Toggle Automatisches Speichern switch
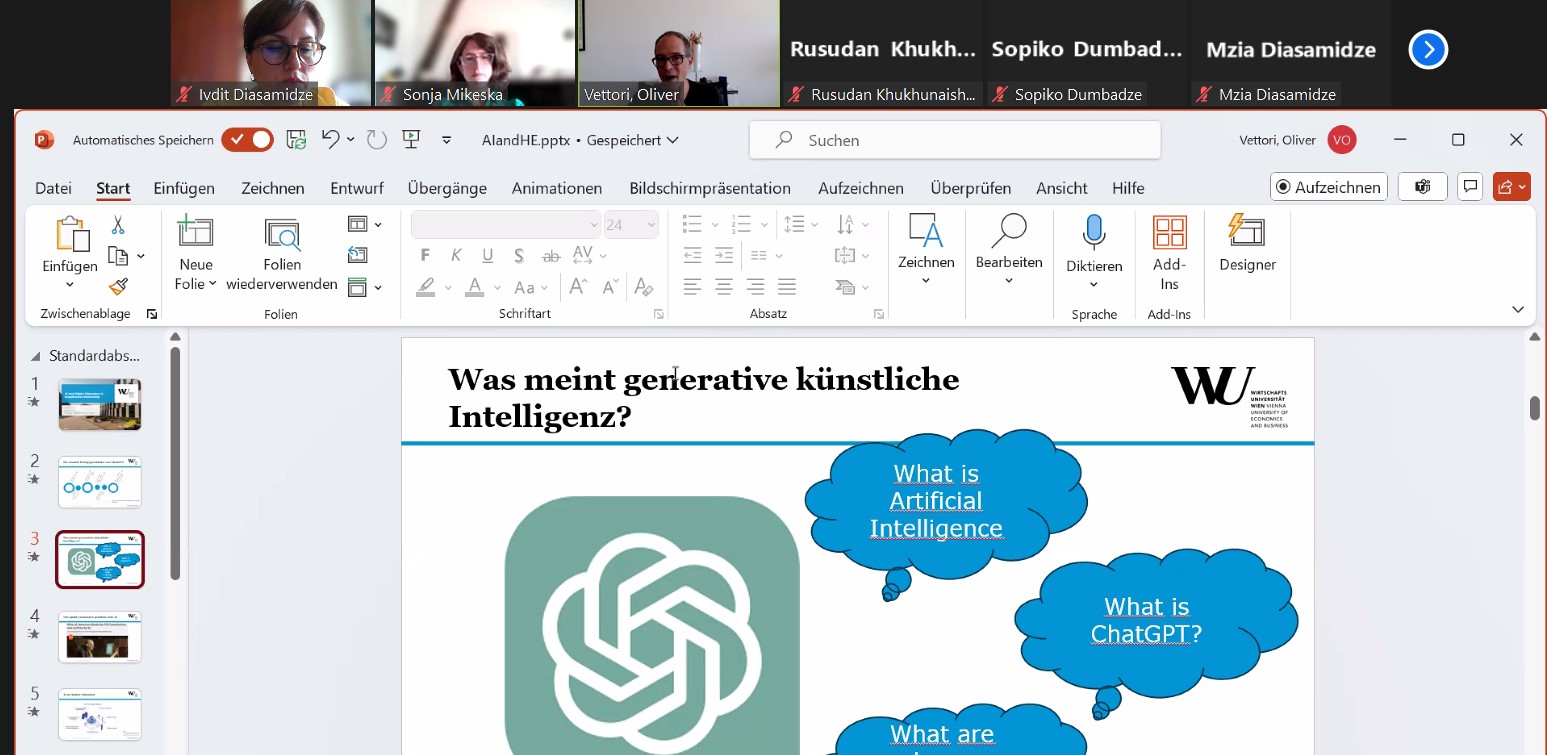Image resolution: width=1547 pixels, height=755 pixels. coord(247,140)
